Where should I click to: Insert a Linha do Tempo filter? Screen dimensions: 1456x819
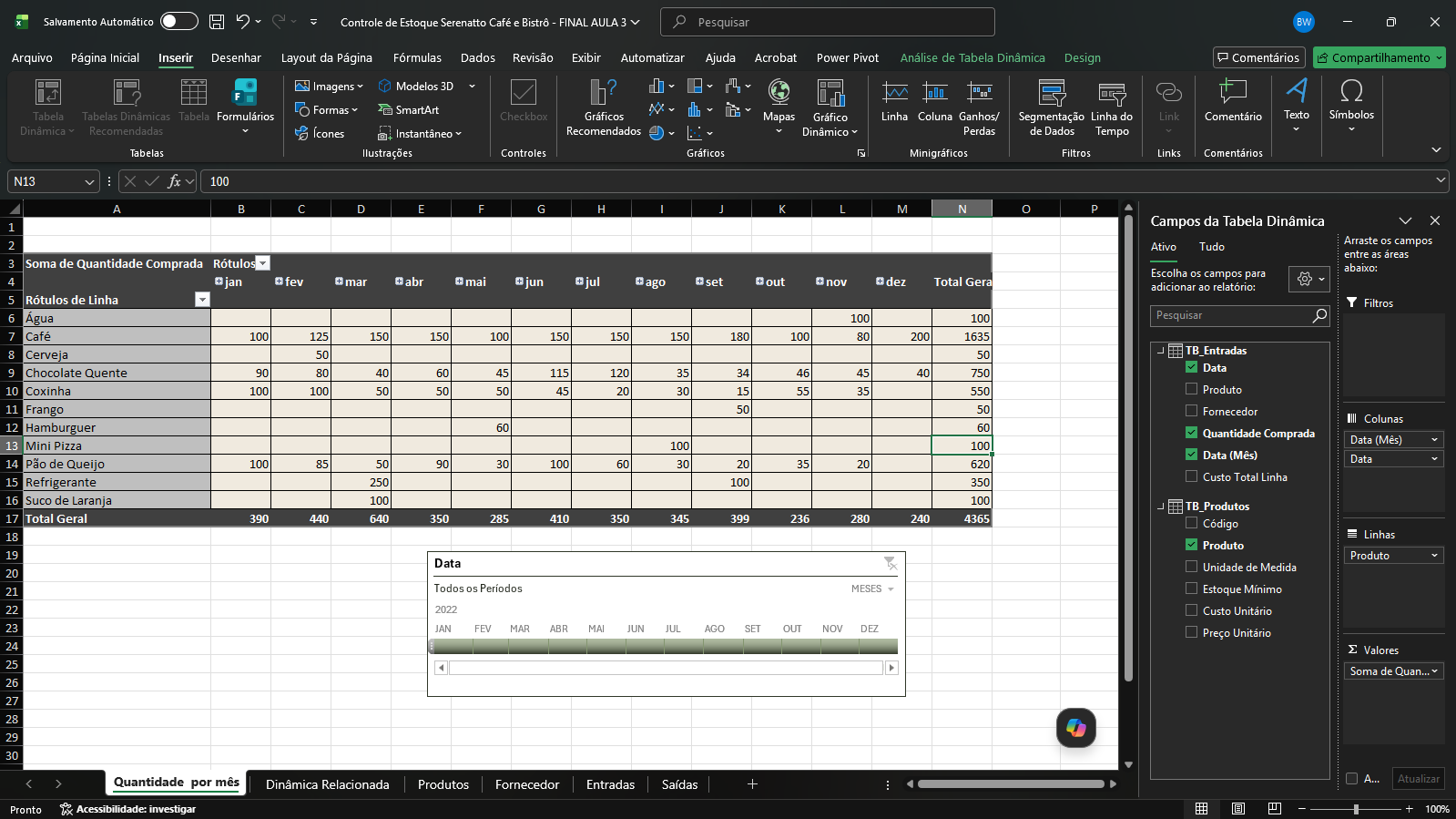[x=1112, y=107]
